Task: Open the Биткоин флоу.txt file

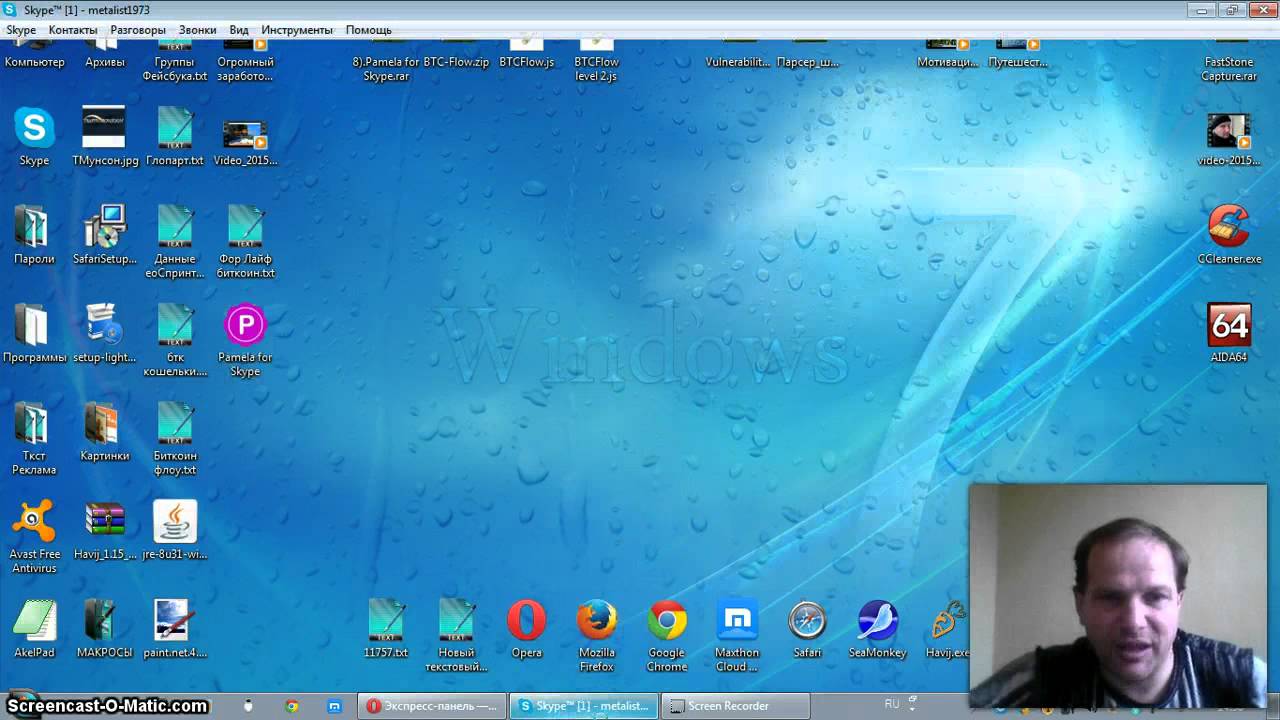Action: (175, 438)
